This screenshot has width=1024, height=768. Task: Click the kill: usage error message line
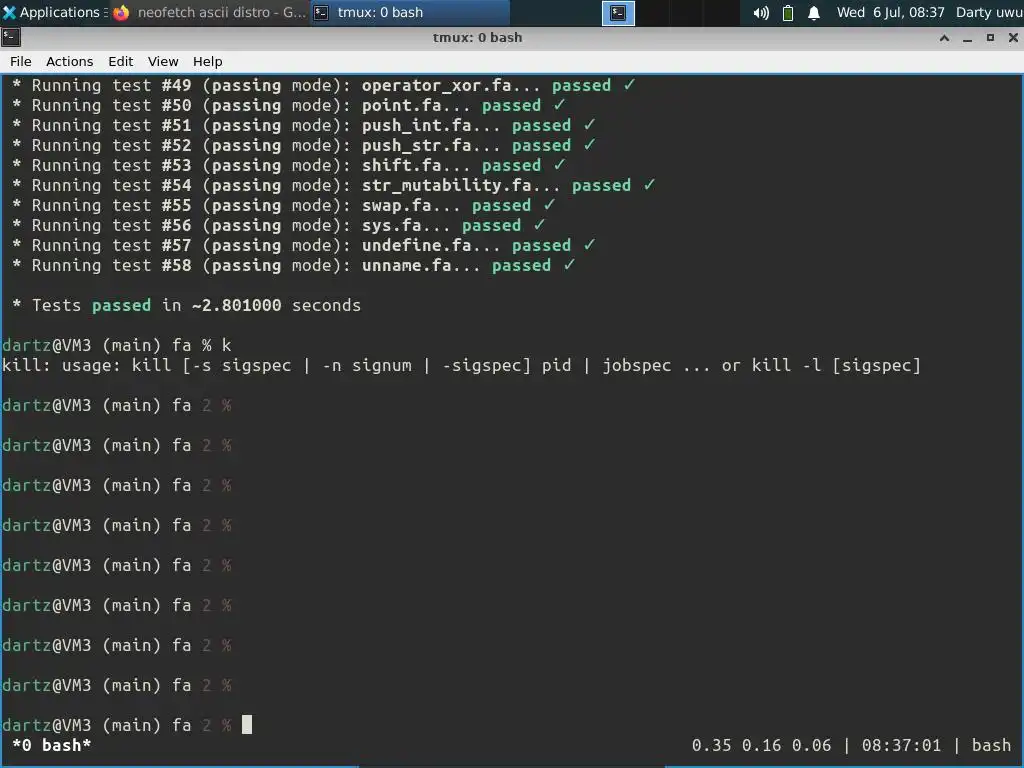[x=461, y=365]
